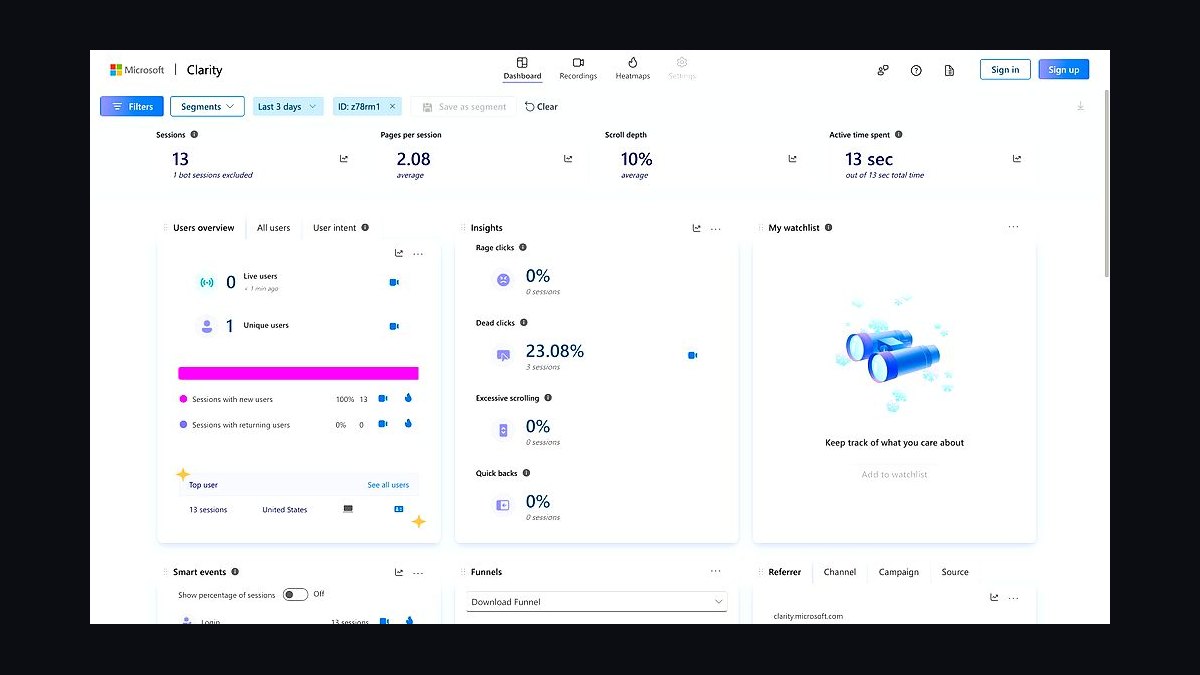1200x675 pixels.
Task: Click Save as segment
Action: (x=465, y=106)
